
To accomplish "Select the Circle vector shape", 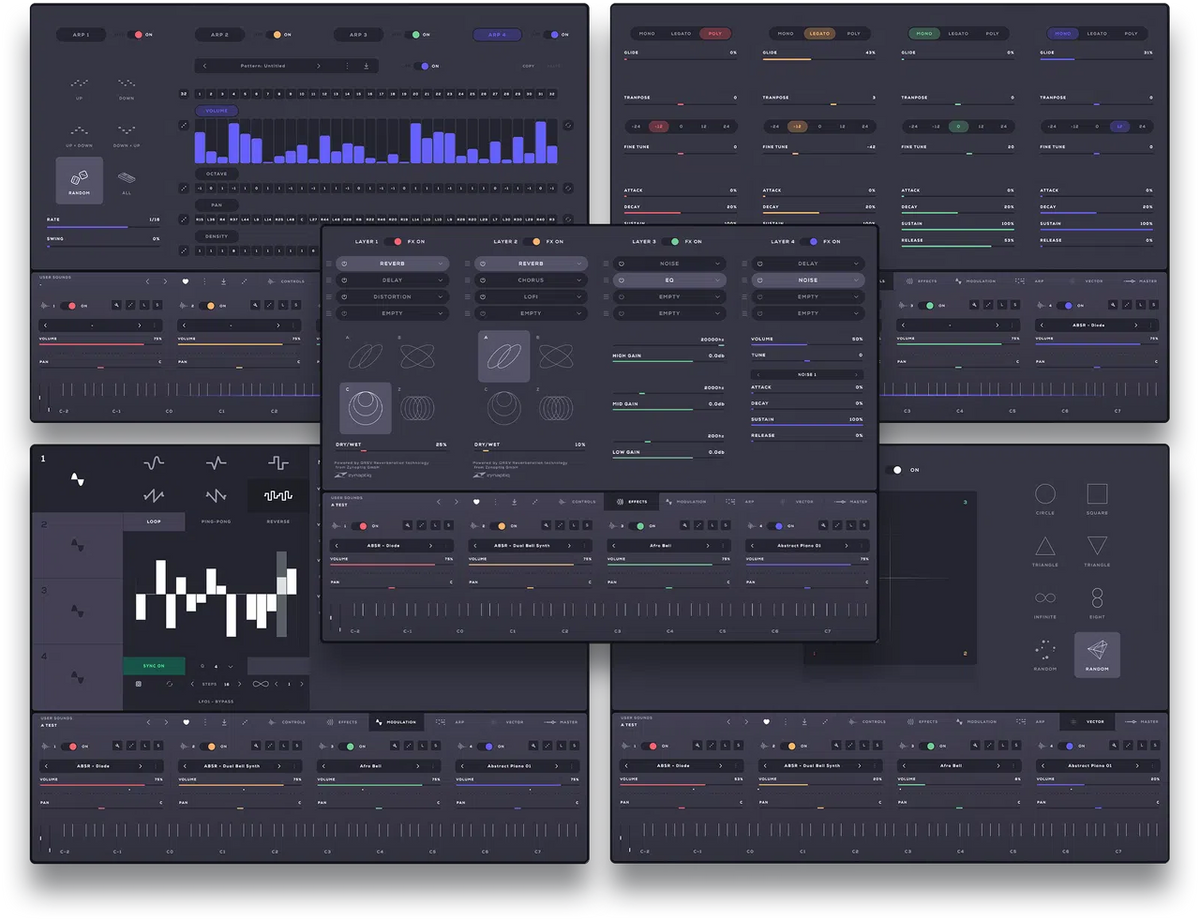I will tap(1044, 494).
